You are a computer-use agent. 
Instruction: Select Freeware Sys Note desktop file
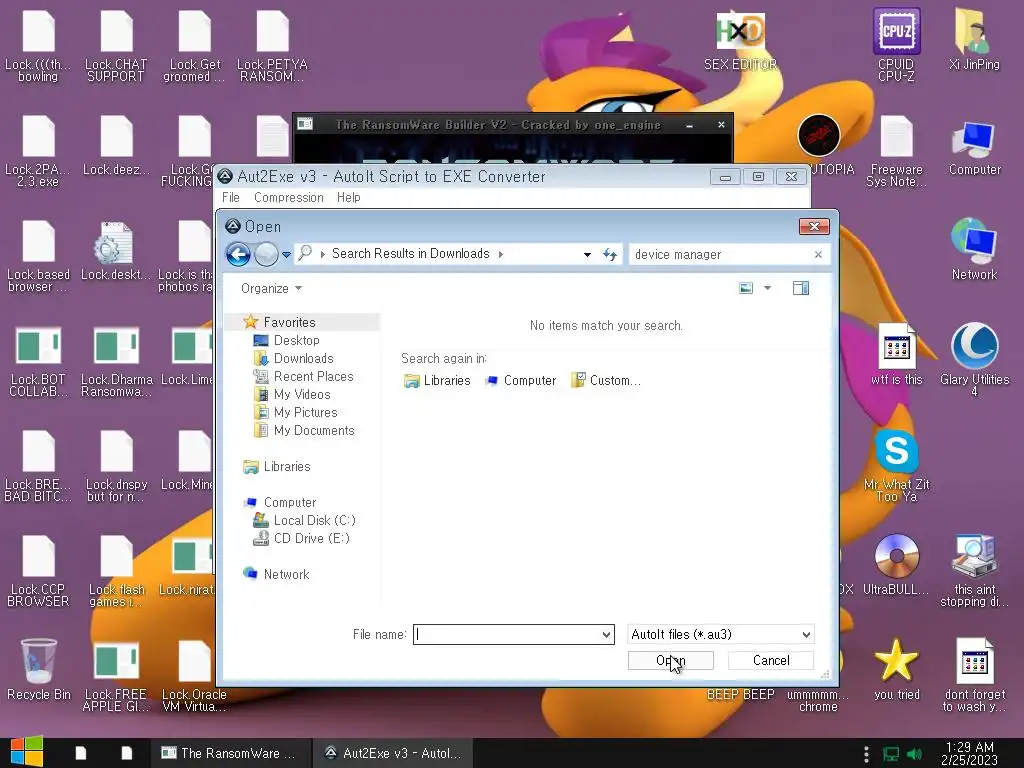pyautogui.click(x=896, y=152)
